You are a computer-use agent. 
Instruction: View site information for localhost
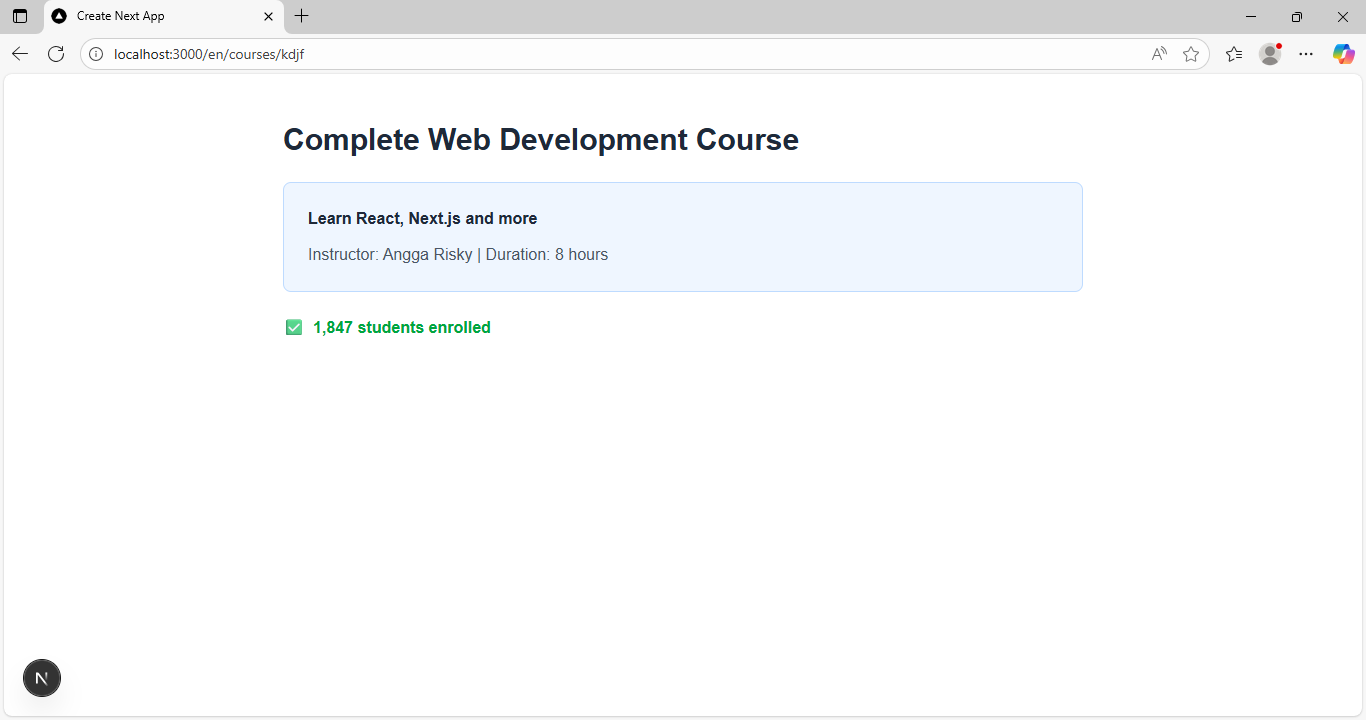tap(97, 54)
